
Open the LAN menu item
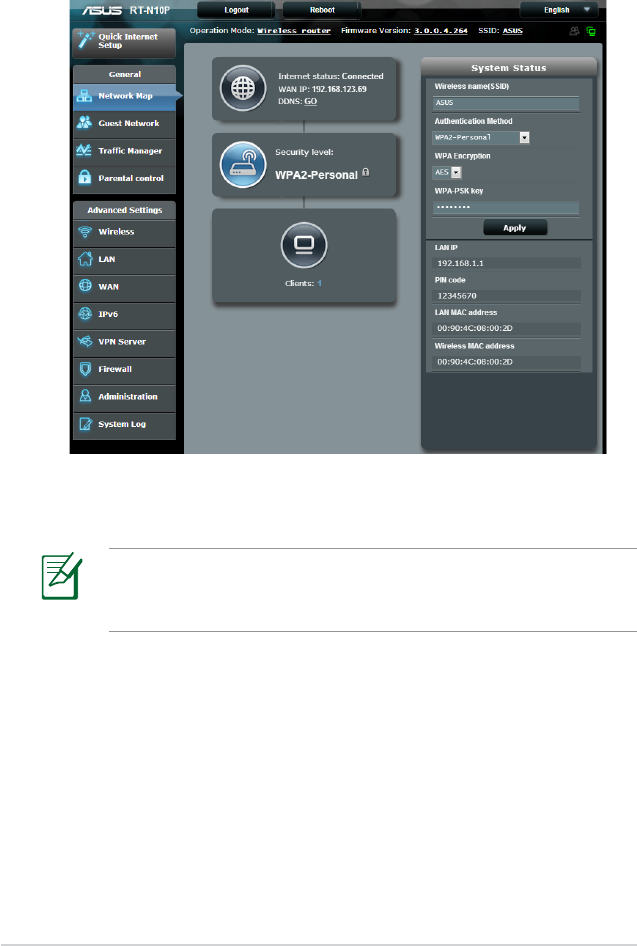pyautogui.click(x=125, y=259)
